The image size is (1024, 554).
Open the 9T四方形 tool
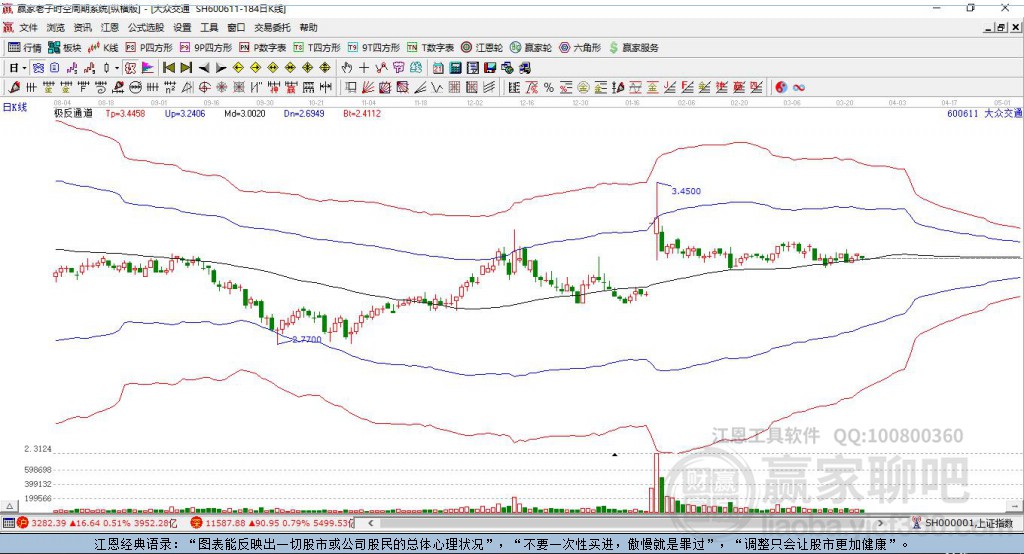click(374, 48)
